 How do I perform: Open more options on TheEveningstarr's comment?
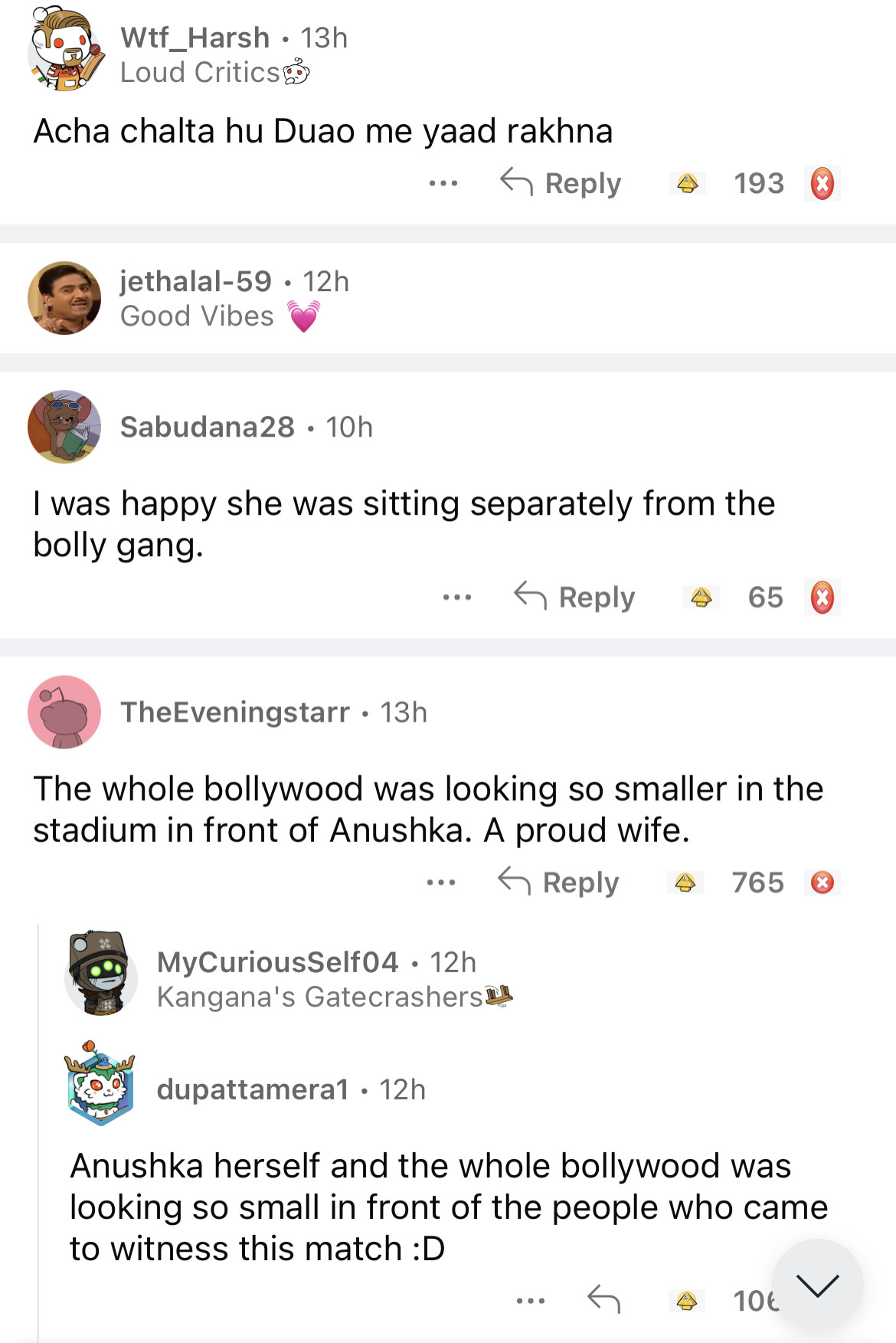pos(441,883)
